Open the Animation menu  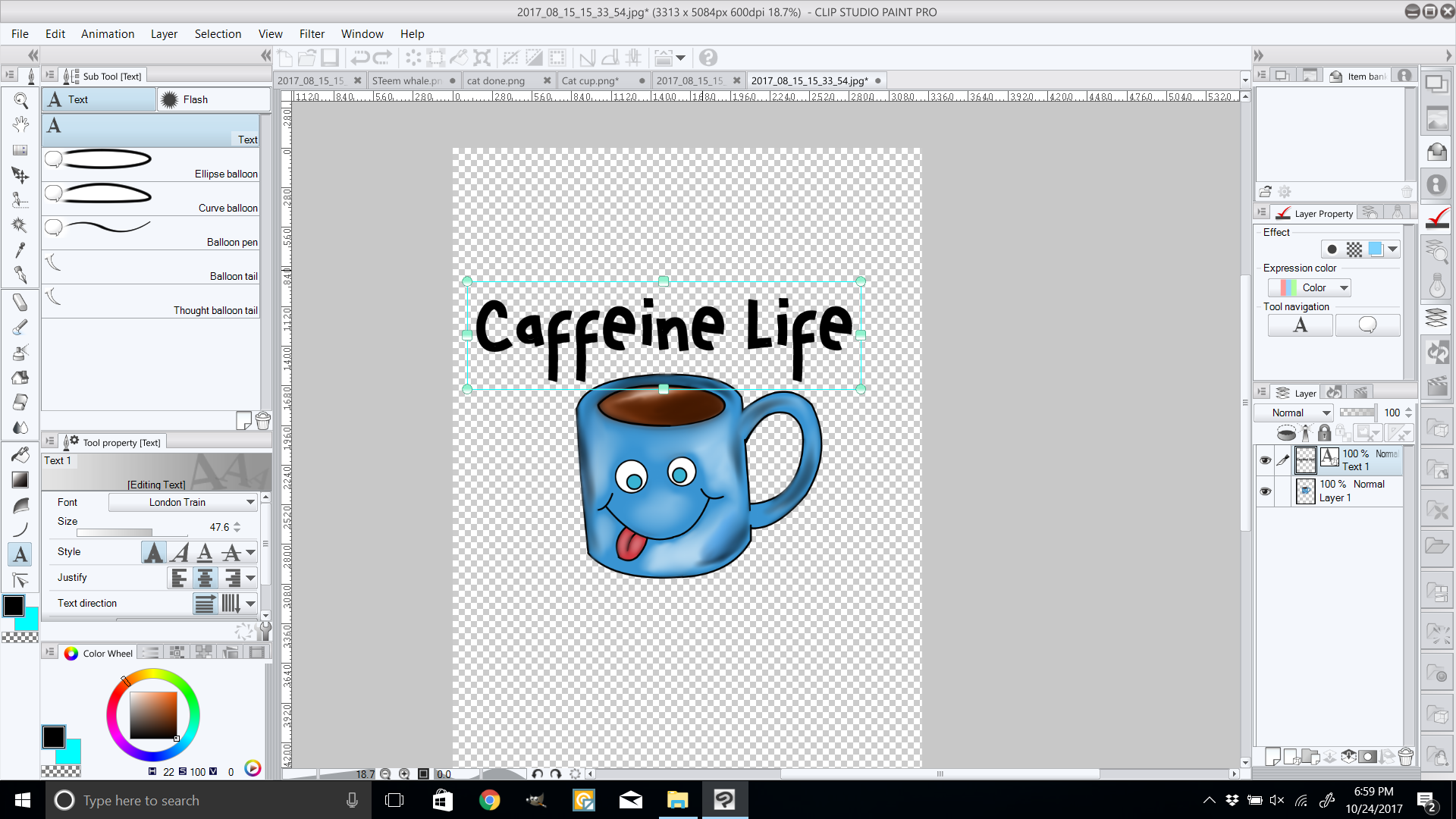click(x=108, y=34)
